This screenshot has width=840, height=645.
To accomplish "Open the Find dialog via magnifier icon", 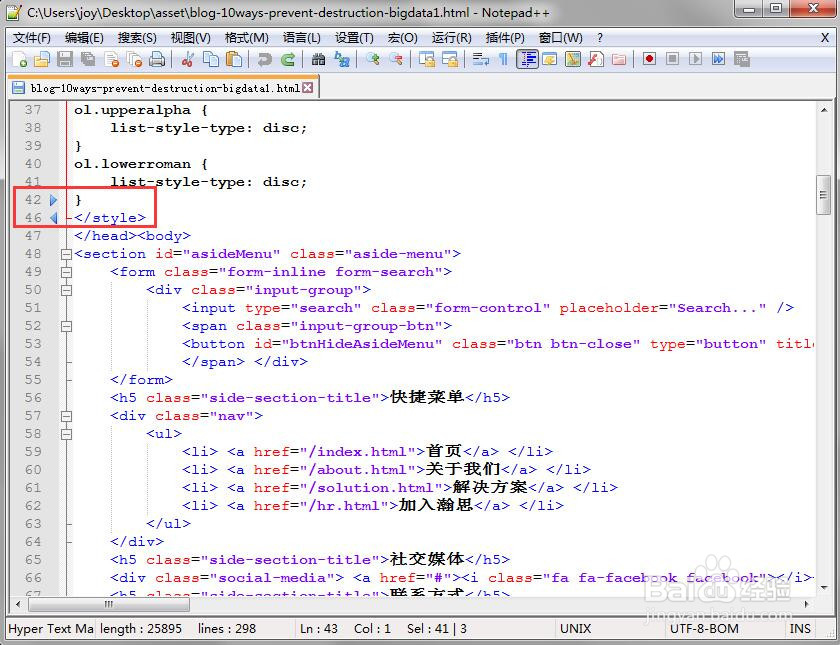I will click(320, 59).
